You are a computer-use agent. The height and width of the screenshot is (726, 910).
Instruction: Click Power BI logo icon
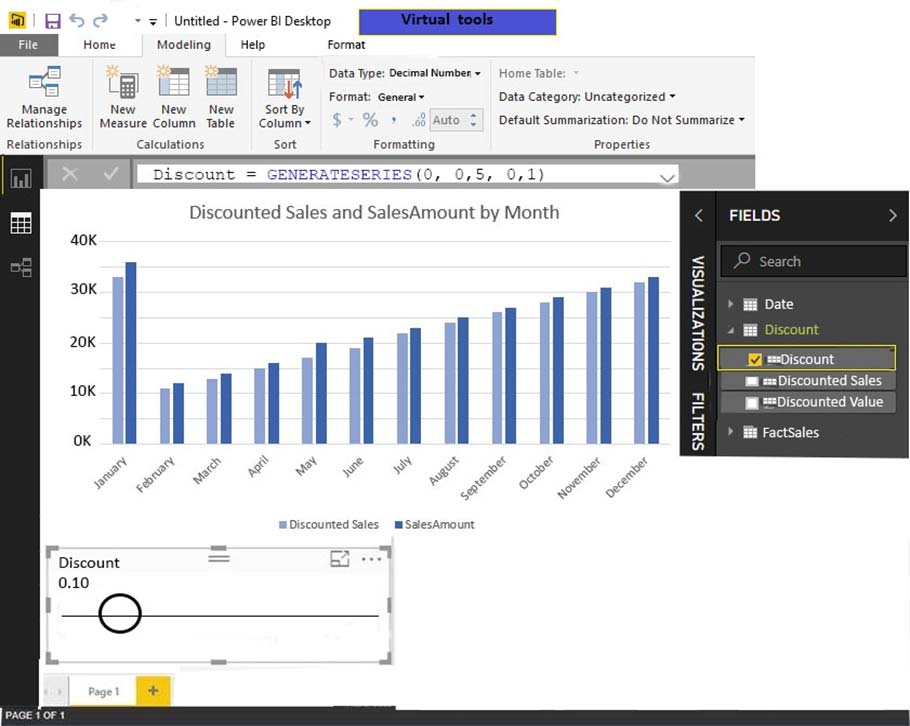[x=17, y=21]
